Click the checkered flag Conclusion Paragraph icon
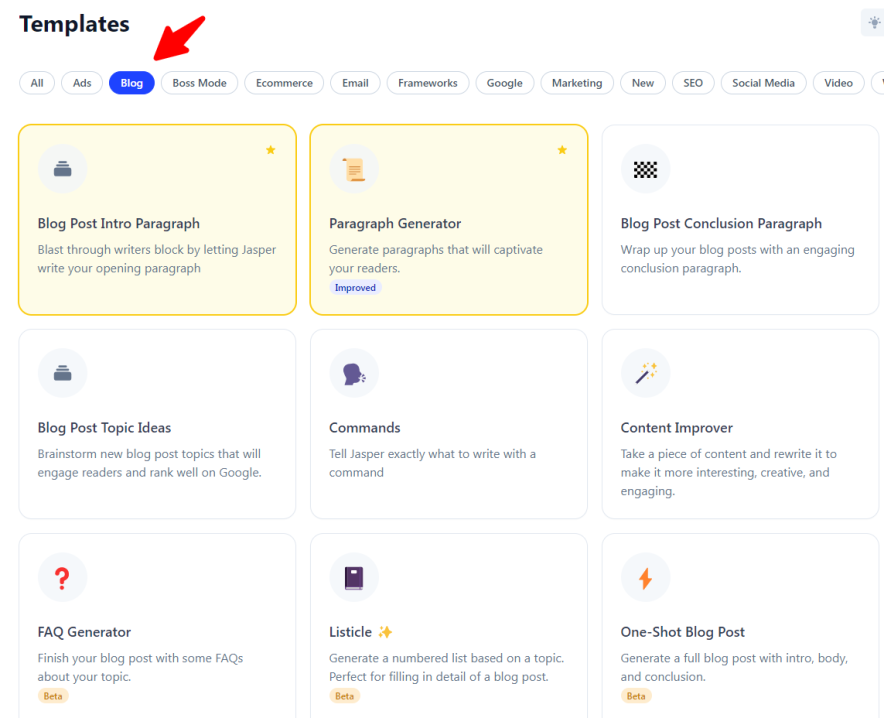 pos(645,169)
